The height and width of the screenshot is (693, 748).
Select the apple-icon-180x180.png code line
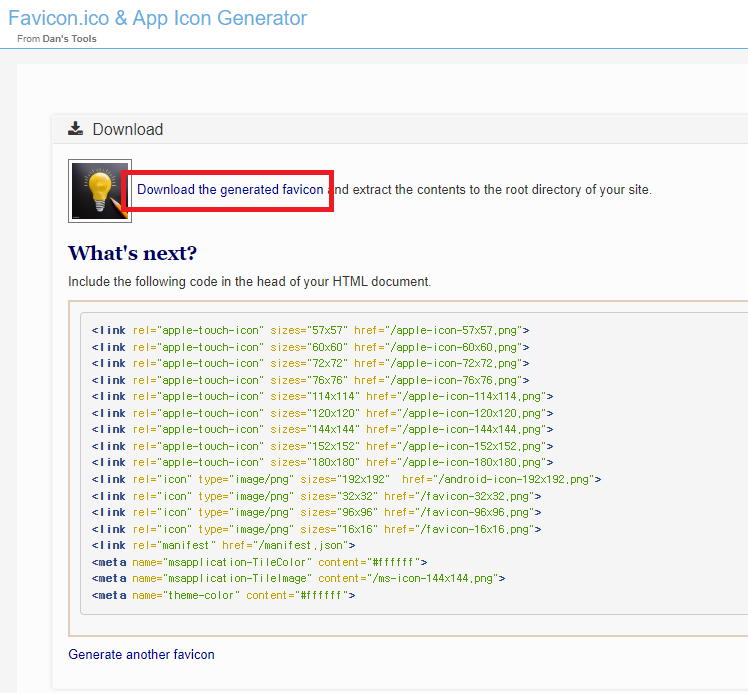(x=322, y=462)
